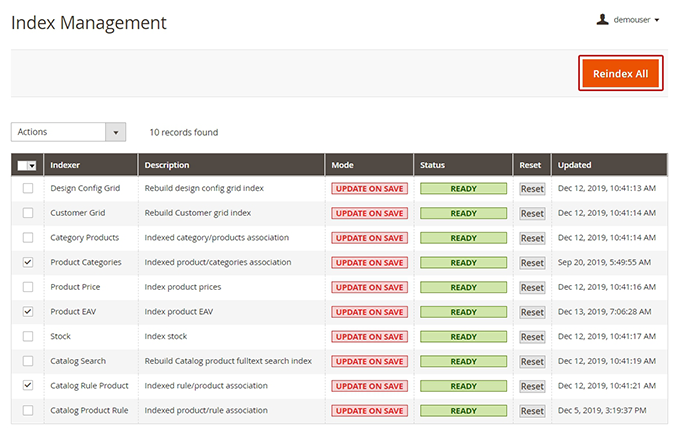This screenshot has height=440, width=684.
Task: Click the Updated column header
Action: (575, 165)
